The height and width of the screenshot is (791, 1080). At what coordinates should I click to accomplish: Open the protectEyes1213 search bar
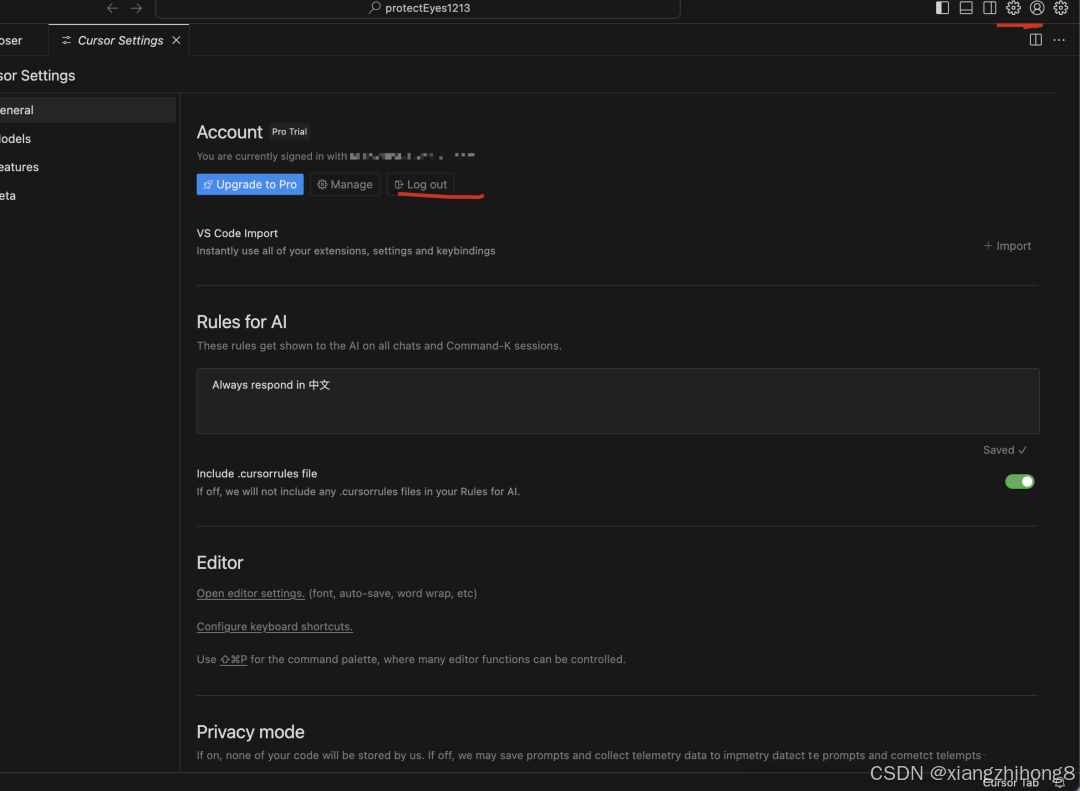(x=417, y=8)
